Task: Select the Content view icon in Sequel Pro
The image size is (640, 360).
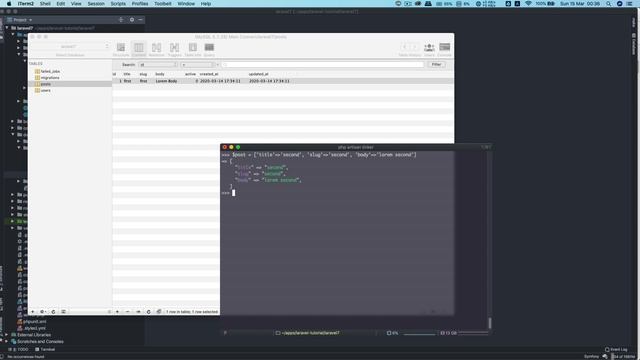Action: pyautogui.click(x=139, y=49)
